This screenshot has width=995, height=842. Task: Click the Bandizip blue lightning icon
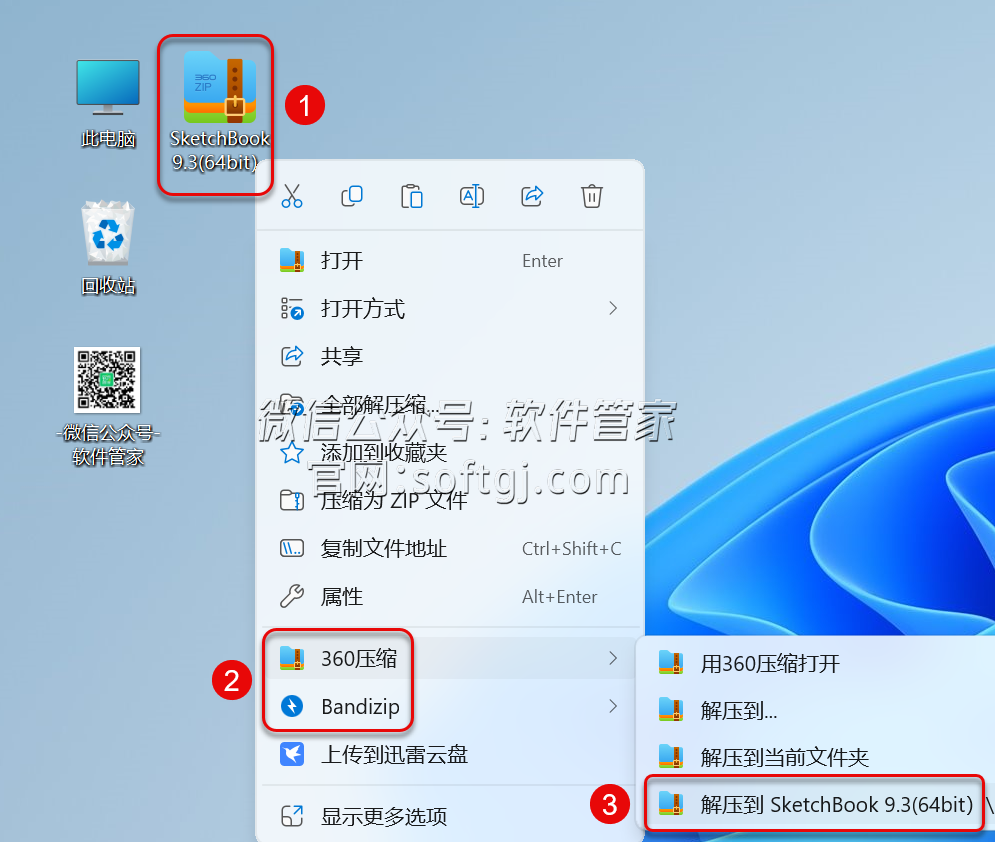pos(292,706)
